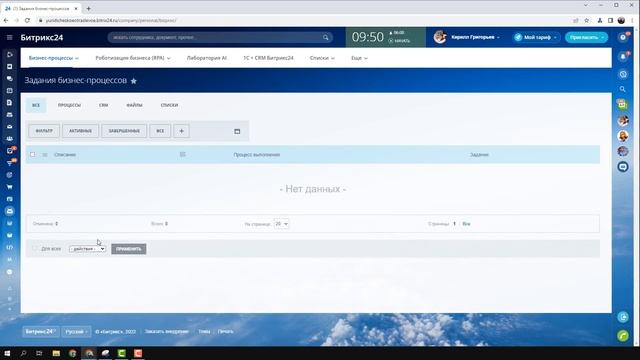Click the tasks checkmark icon with badge in left sidebar
640x360 pixels.
(x=9, y=151)
